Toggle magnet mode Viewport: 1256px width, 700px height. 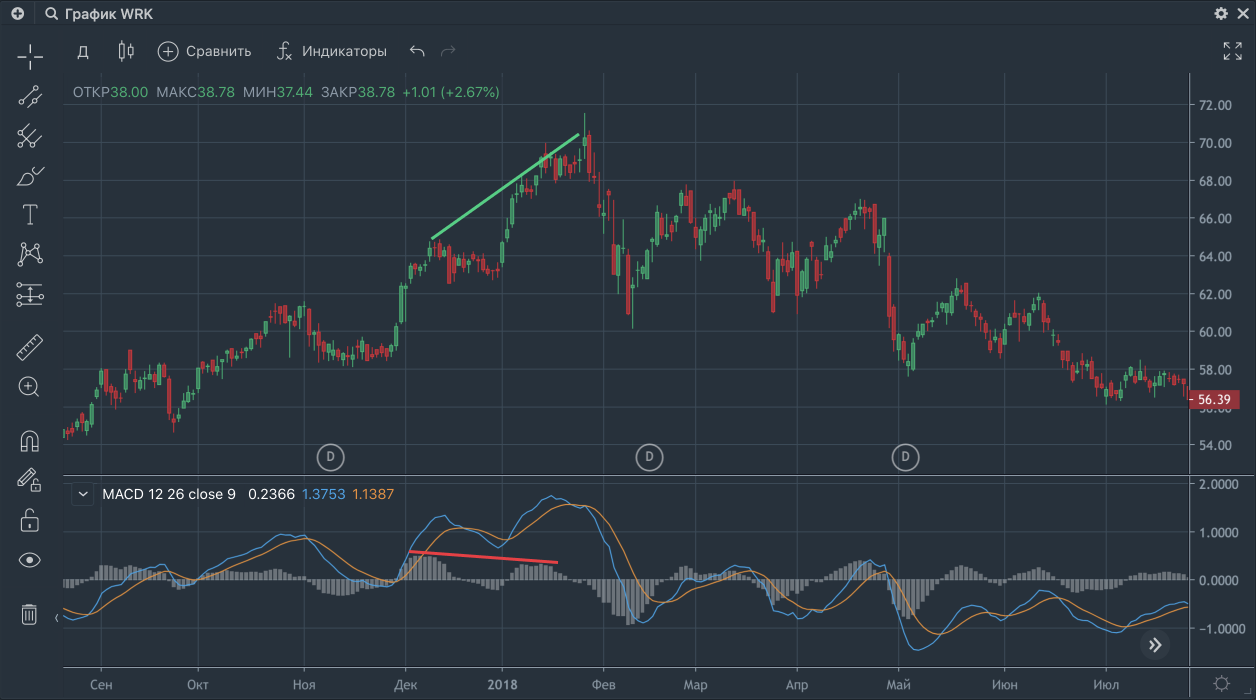point(30,441)
